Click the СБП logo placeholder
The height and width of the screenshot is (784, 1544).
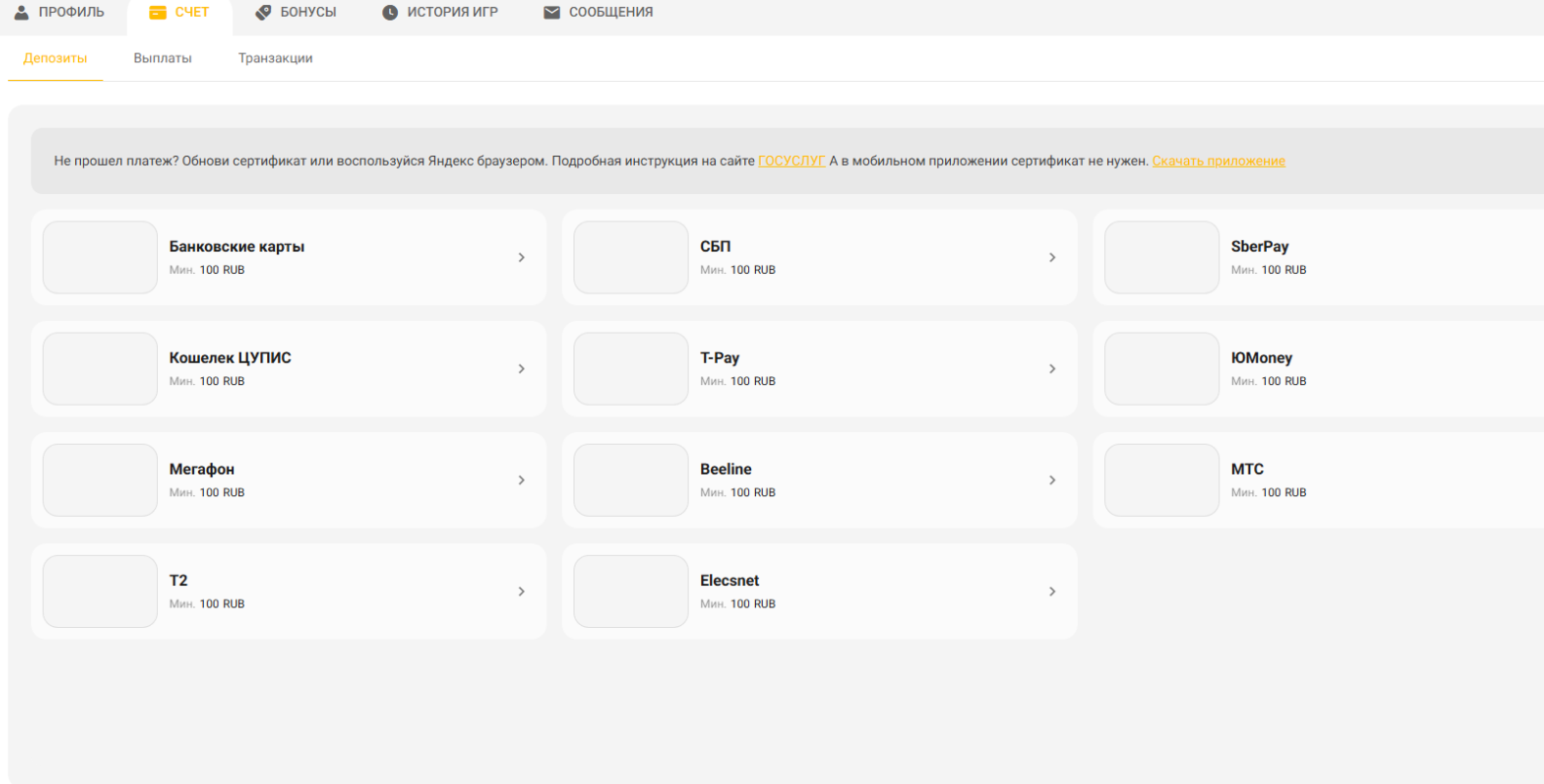click(631, 257)
